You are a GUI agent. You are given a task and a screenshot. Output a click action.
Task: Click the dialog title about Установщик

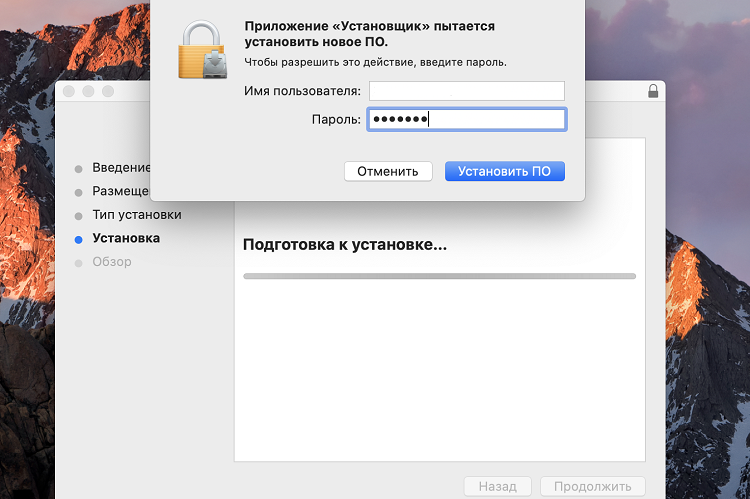click(370, 34)
